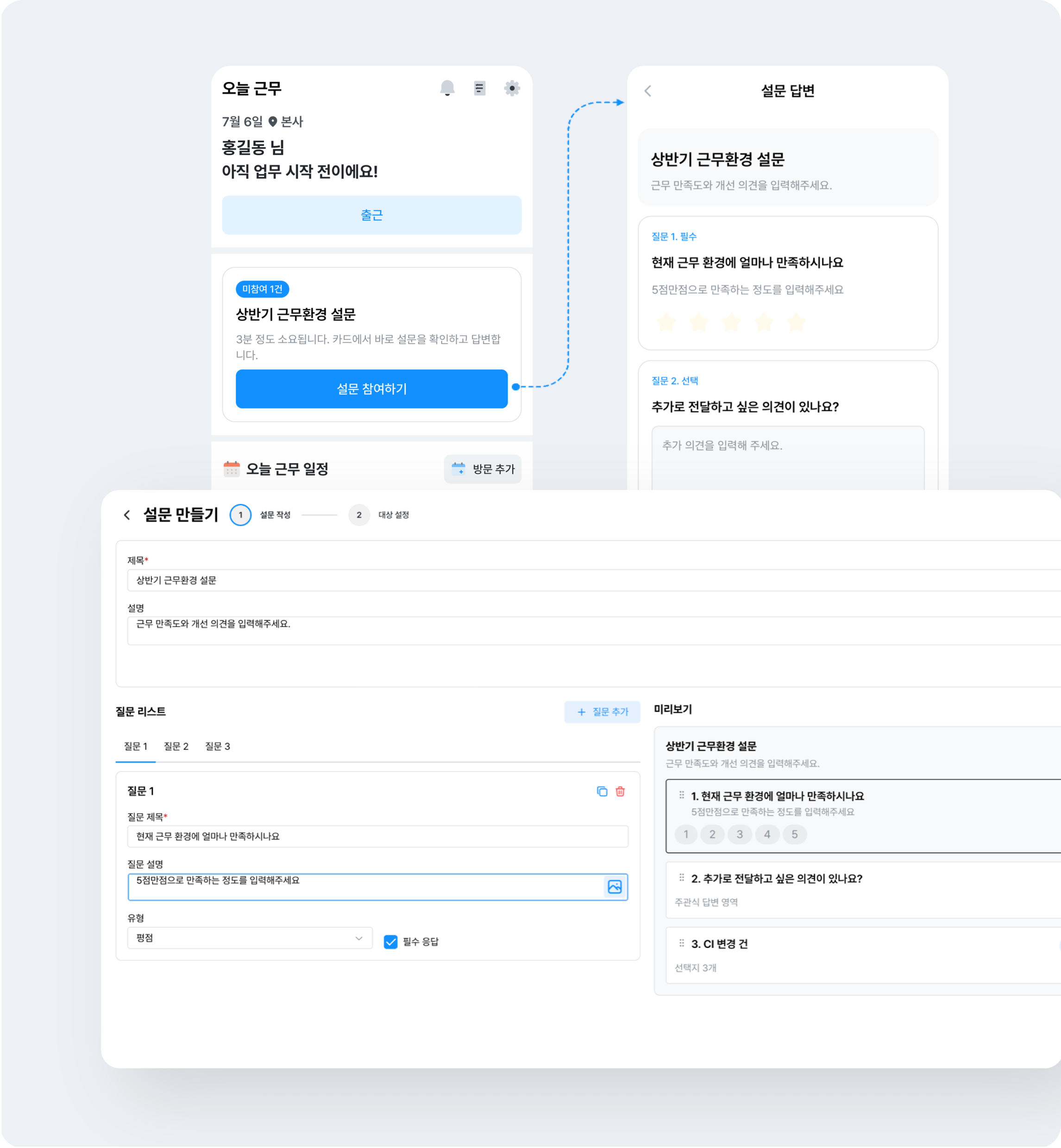Click the 출근 button
Image resolution: width=1061 pixels, height=1148 pixels.
tap(371, 215)
